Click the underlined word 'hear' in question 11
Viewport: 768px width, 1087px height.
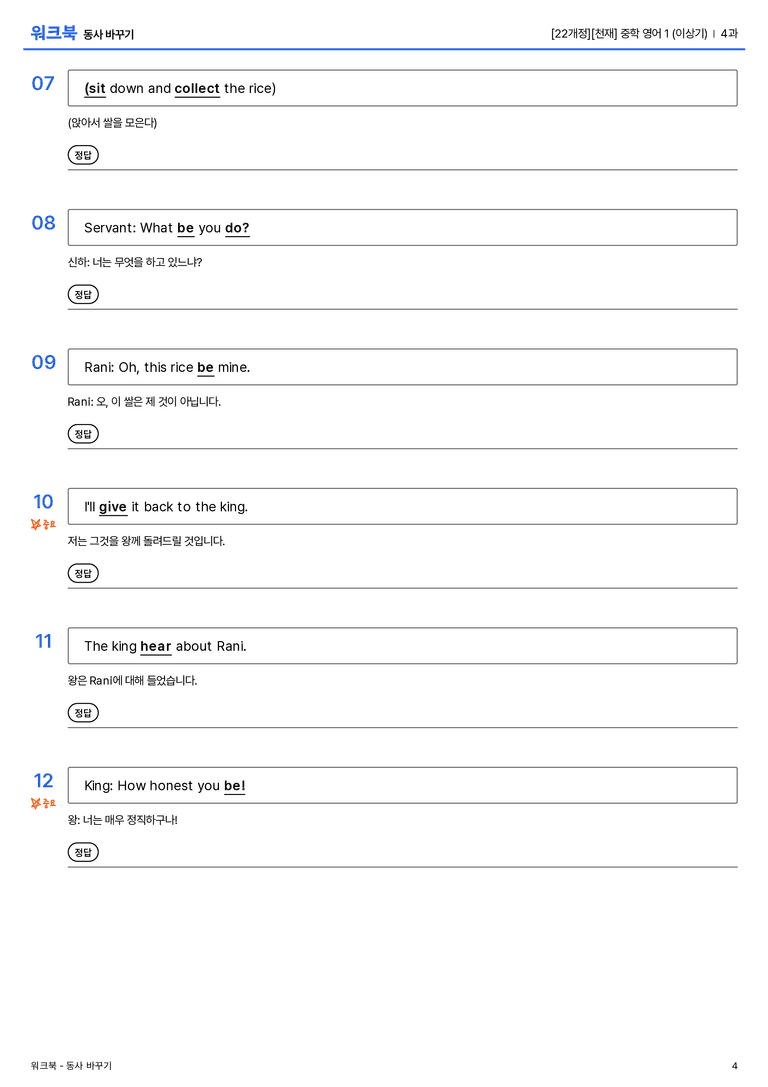155,647
